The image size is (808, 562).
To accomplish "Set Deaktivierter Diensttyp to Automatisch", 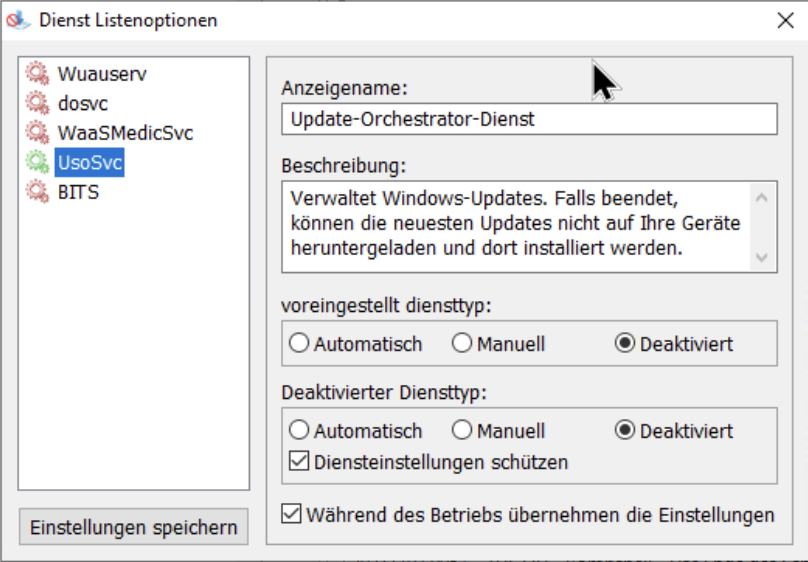I will pos(298,432).
